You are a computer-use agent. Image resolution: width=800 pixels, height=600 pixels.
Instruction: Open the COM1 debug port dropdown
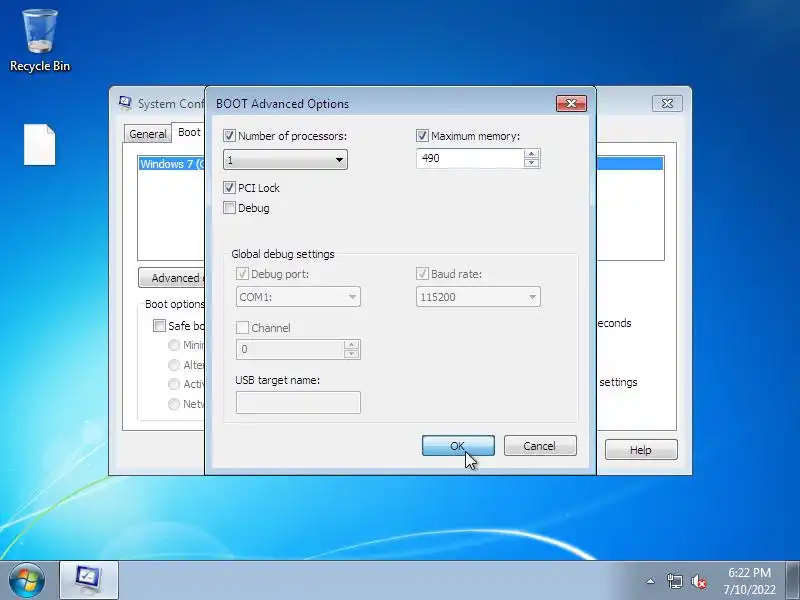point(298,297)
